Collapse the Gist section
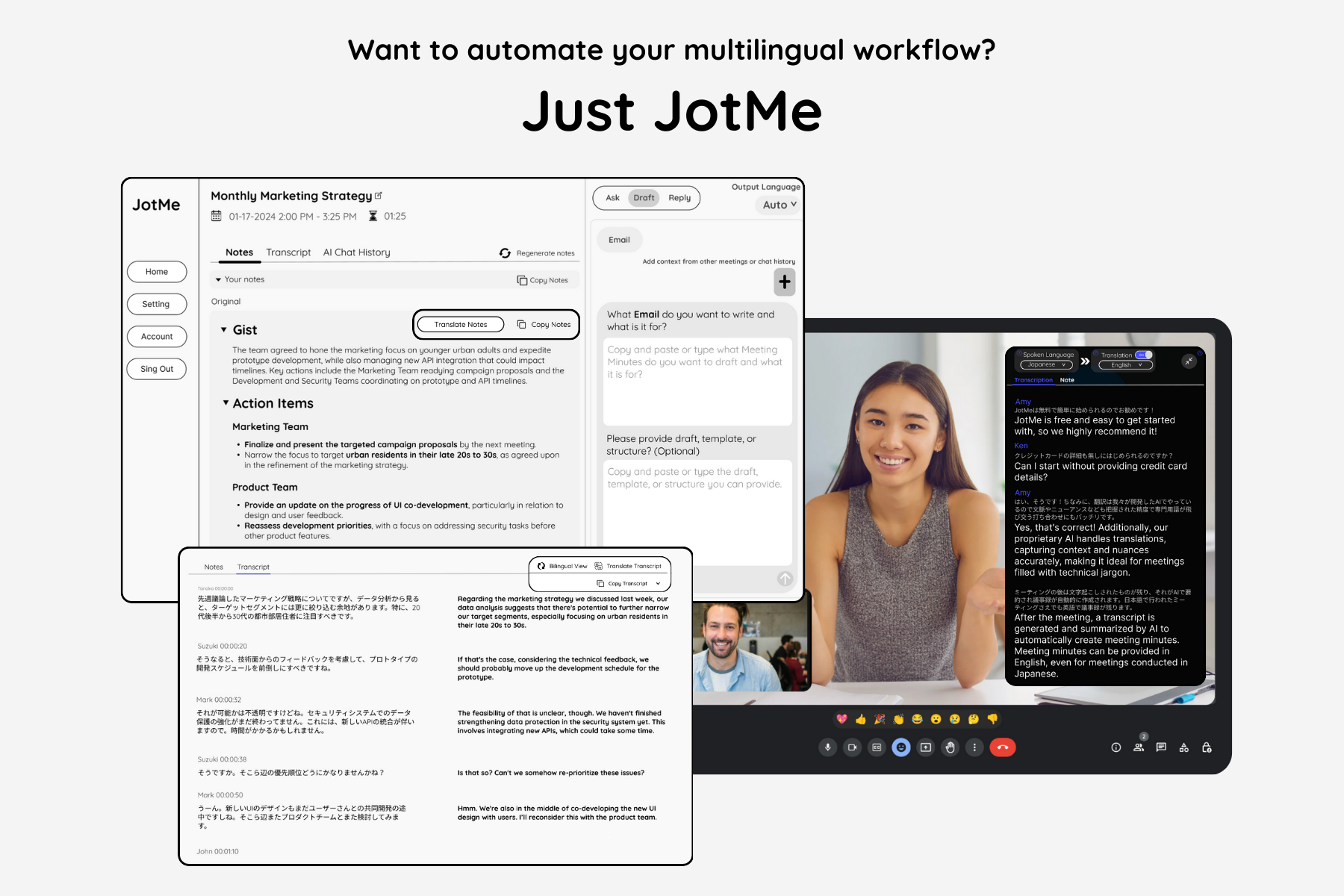Image resolution: width=1344 pixels, height=896 pixels. [x=224, y=329]
